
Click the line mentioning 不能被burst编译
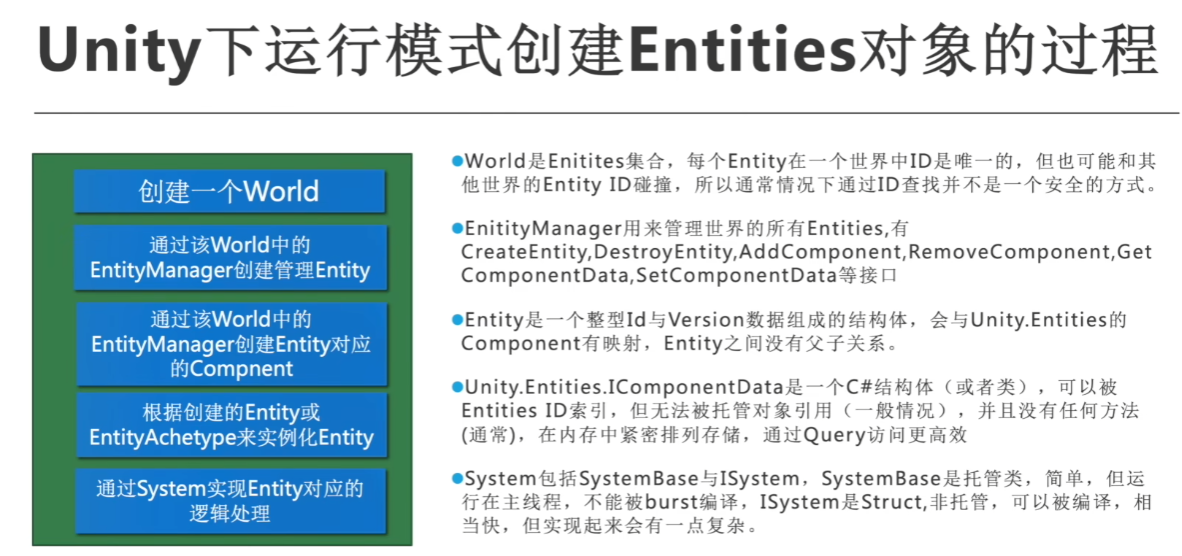tap(800, 502)
